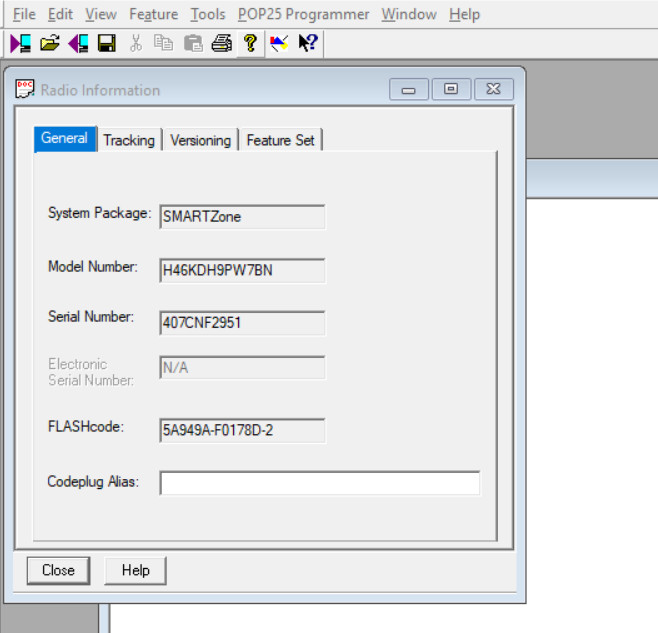
Task: Switch to the Versioning tab
Action: [201, 140]
